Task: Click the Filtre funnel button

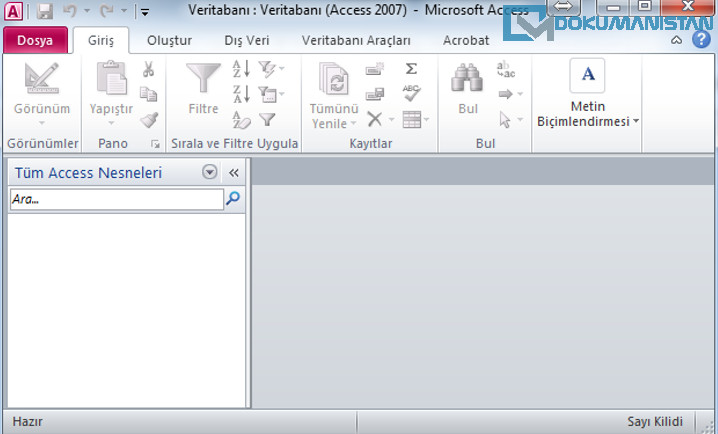Action: (203, 88)
